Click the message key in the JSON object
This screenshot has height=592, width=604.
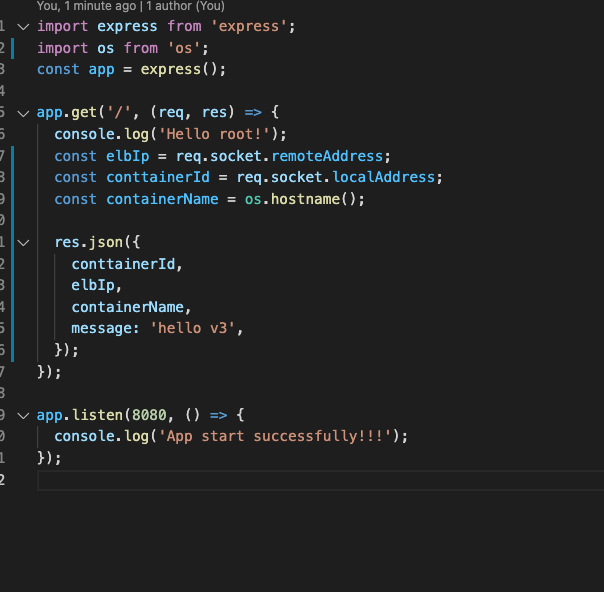click(x=102, y=328)
